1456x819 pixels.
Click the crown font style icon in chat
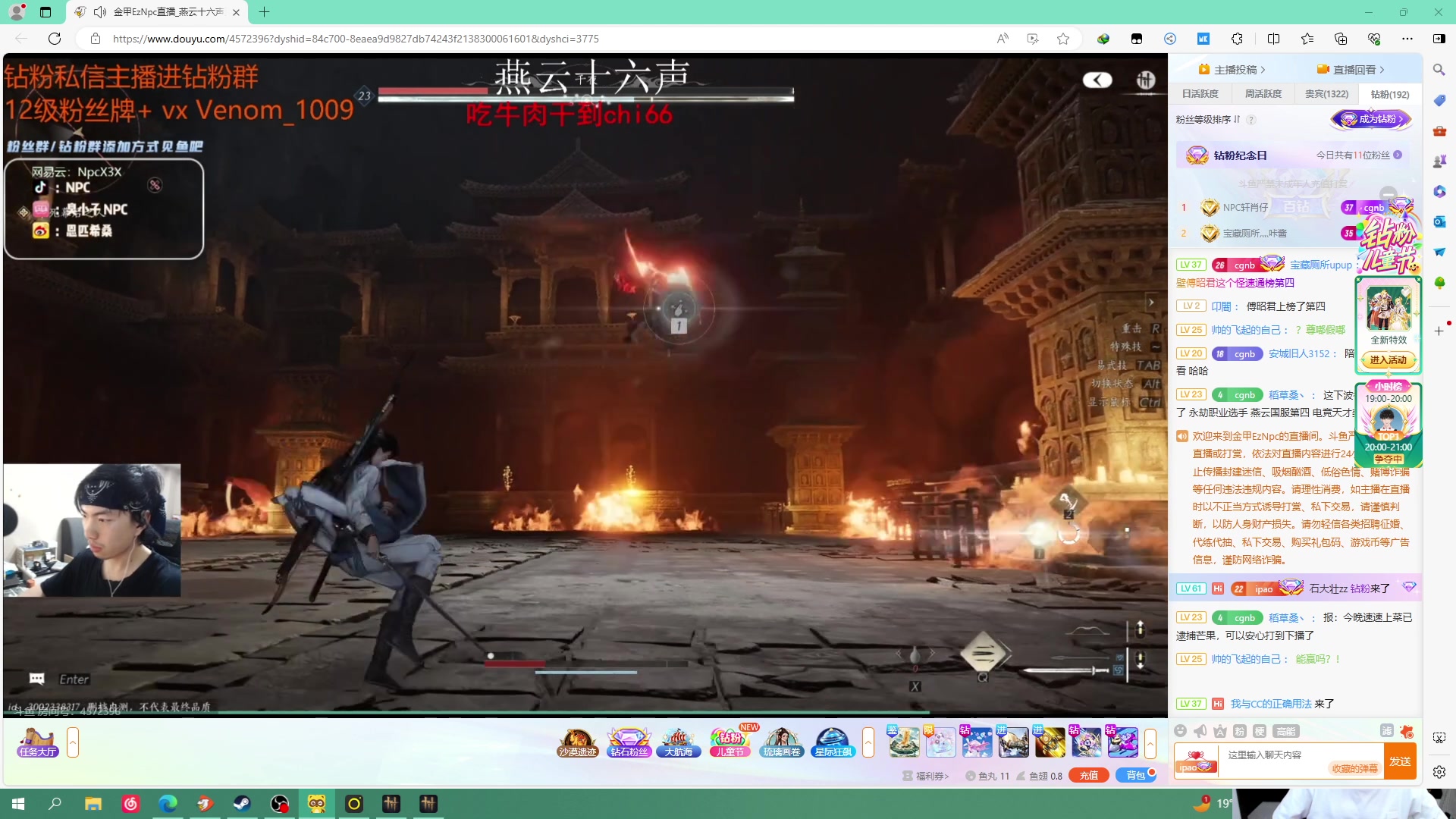coord(1220,731)
